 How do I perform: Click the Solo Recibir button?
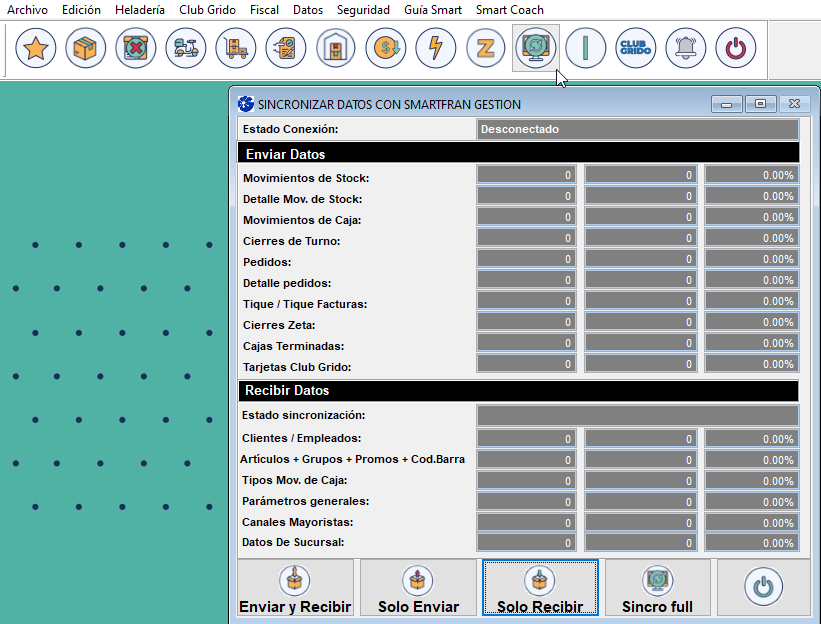540,588
